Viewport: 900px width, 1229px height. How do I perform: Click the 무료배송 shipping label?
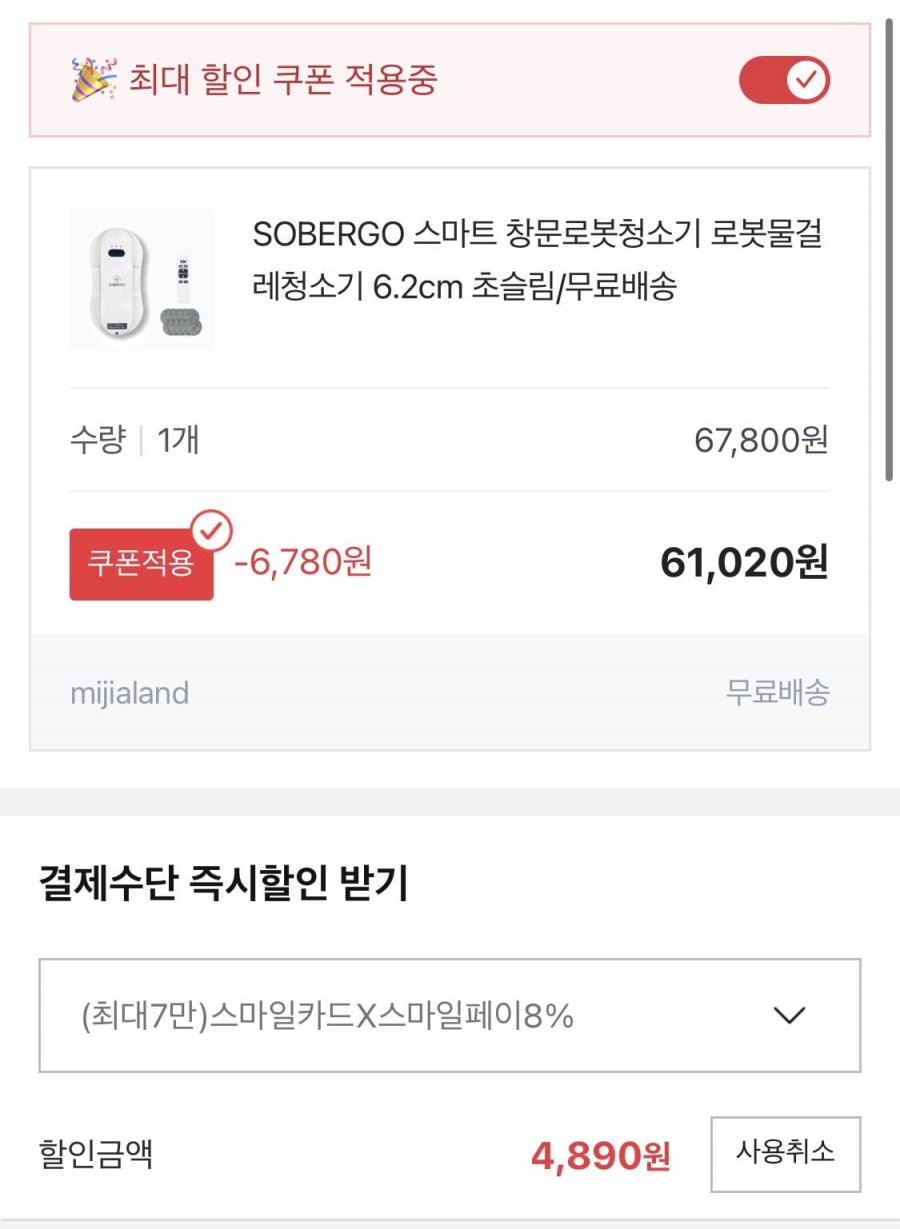(777, 693)
